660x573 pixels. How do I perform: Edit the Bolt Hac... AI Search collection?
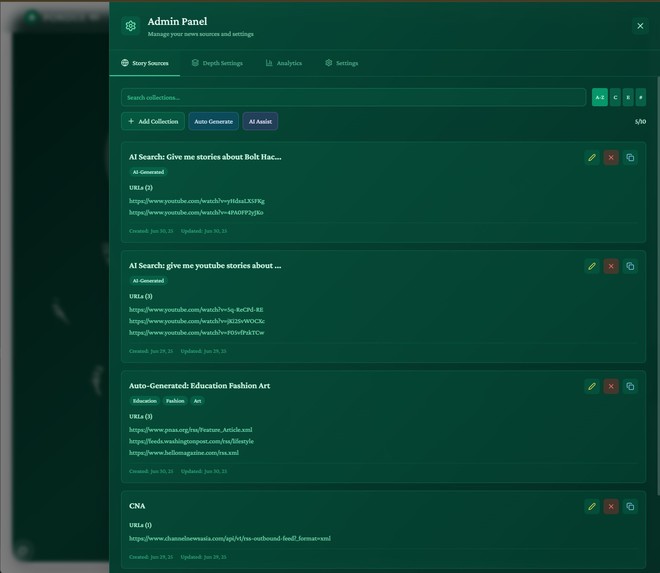coord(592,157)
